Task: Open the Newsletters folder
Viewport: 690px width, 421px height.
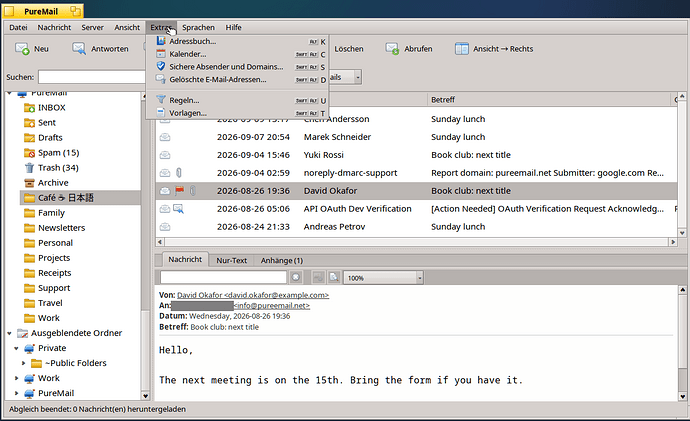Action: (x=61, y=228)
